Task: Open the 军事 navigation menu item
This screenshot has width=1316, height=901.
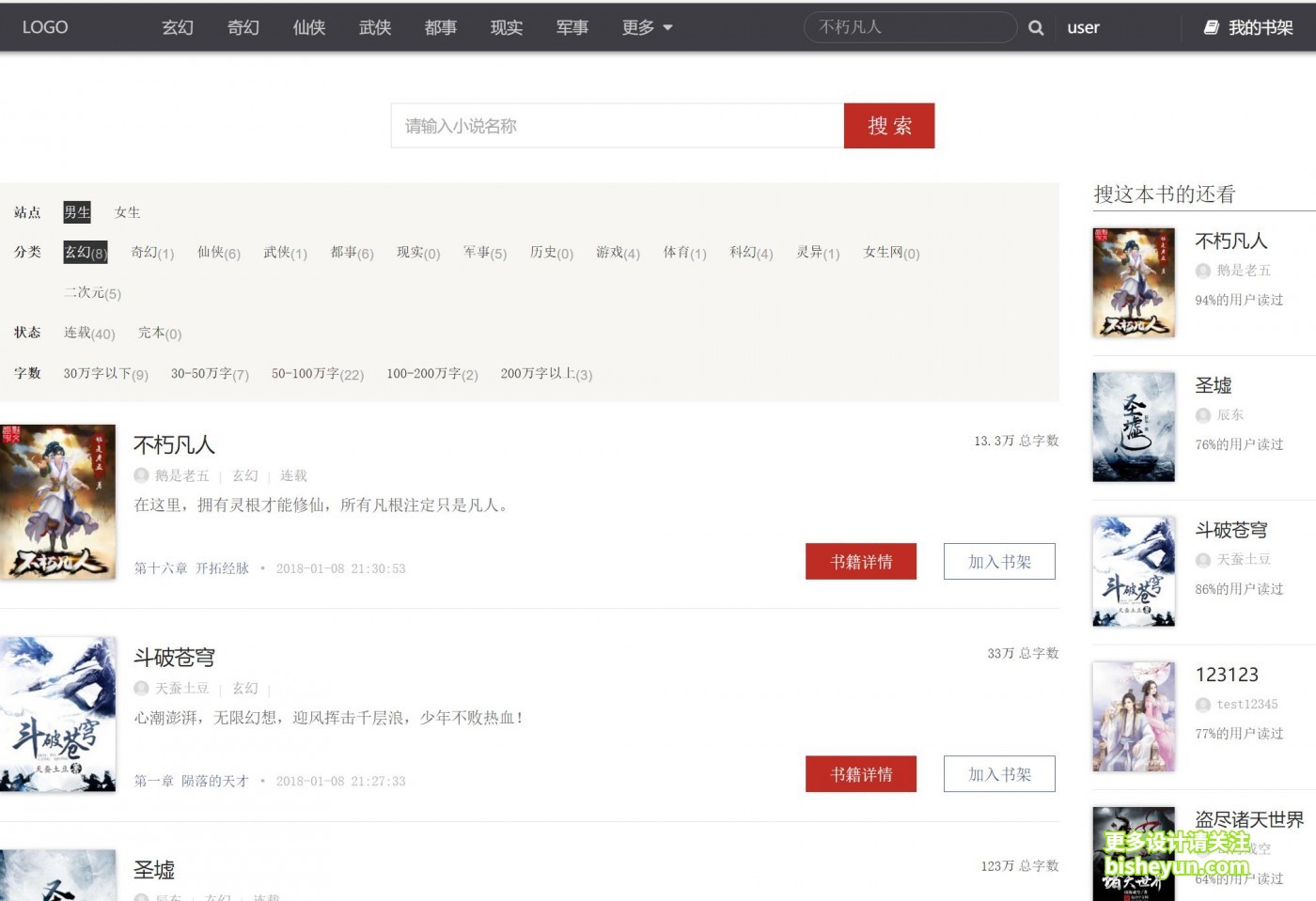Action: (x=572, y=27)
